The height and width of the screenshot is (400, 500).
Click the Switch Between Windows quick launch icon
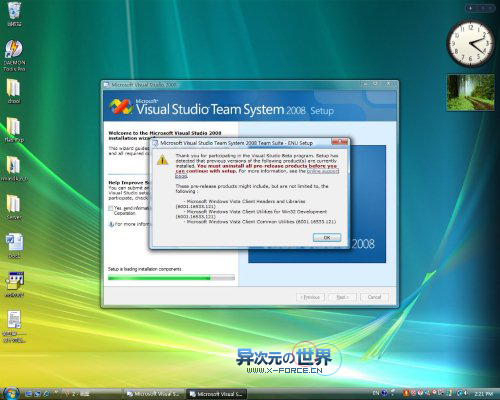tap(38, 394)
